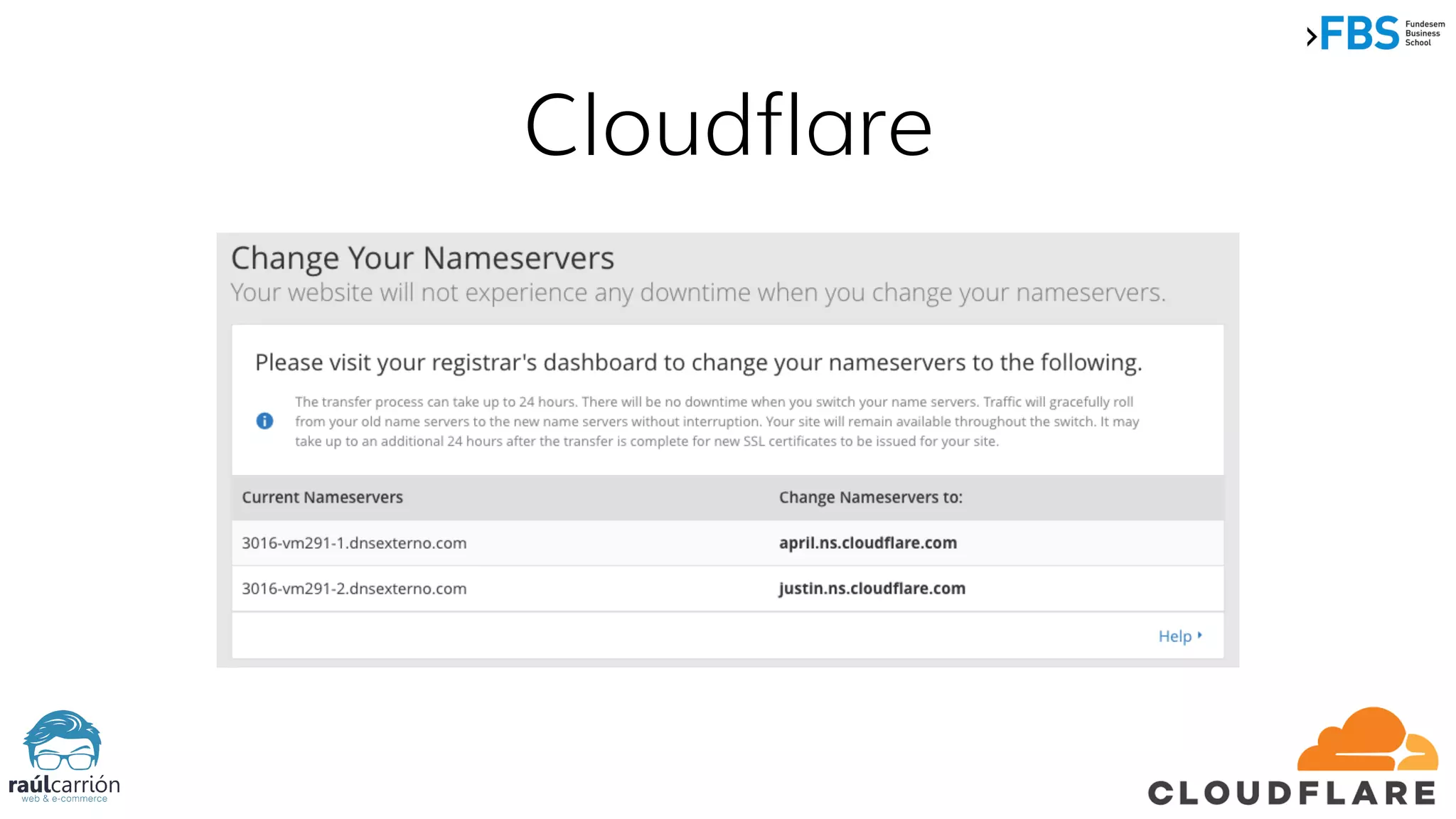The image size is (1456, 819).
Task: Select 3016-vm291-2.dnsexterno.com entry
Action: click(x=354, y=589)
